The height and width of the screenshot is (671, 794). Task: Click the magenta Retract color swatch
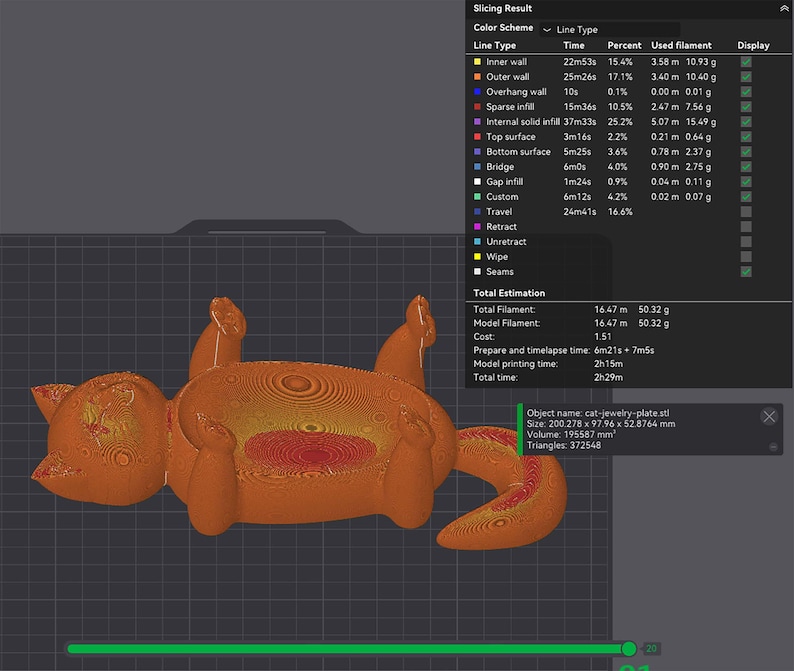[x=477, y=226]
